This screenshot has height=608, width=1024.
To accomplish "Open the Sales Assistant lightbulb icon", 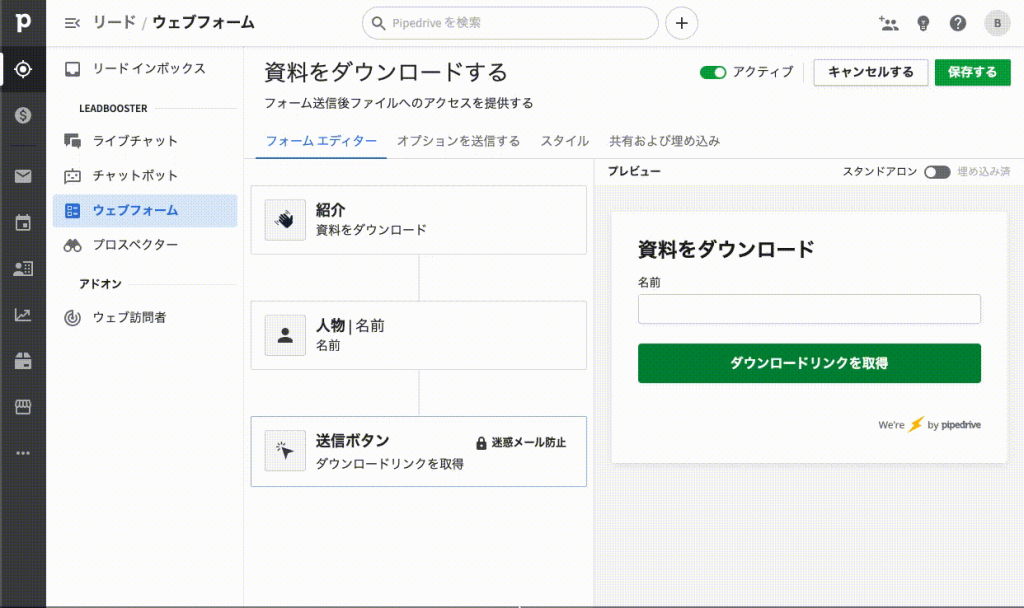I will point(923,23).
